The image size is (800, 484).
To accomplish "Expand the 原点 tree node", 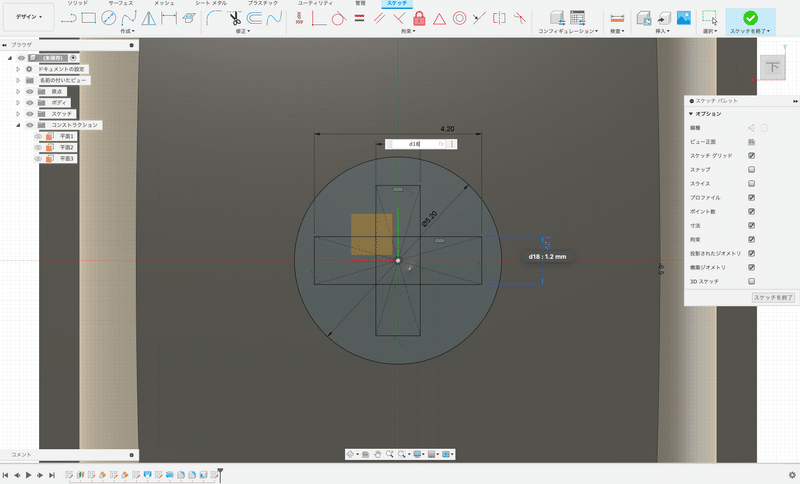I will point(18,91).
